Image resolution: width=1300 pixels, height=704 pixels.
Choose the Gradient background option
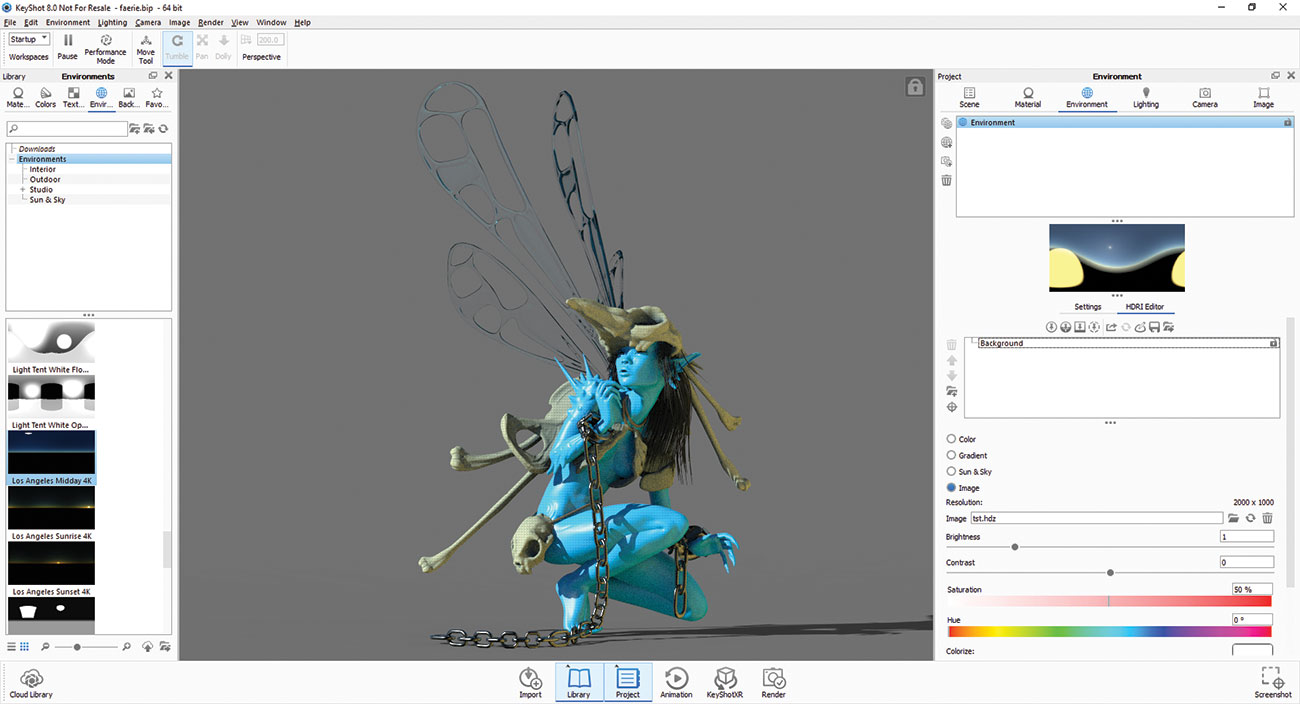[951, 455]
